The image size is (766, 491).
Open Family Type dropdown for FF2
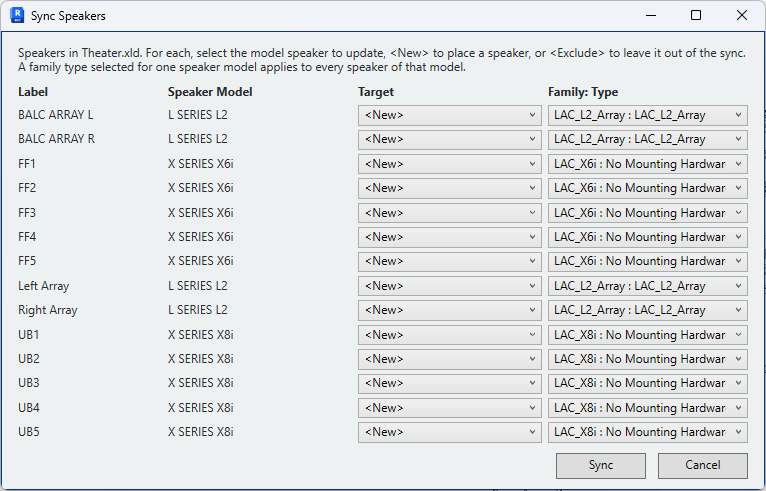pyautogui.click(x=648, y=189)
